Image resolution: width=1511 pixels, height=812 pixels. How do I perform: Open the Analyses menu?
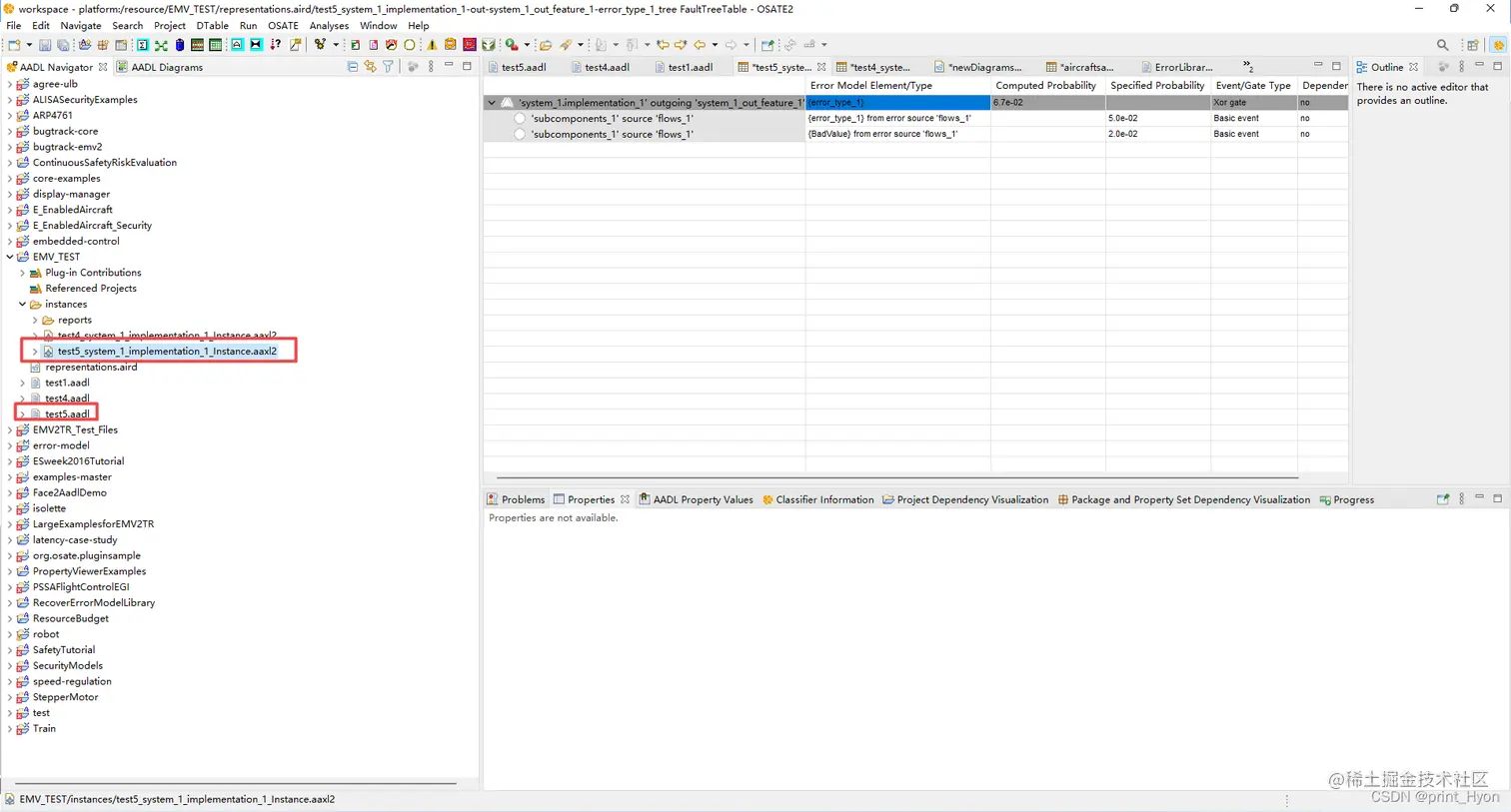point(329,26)
